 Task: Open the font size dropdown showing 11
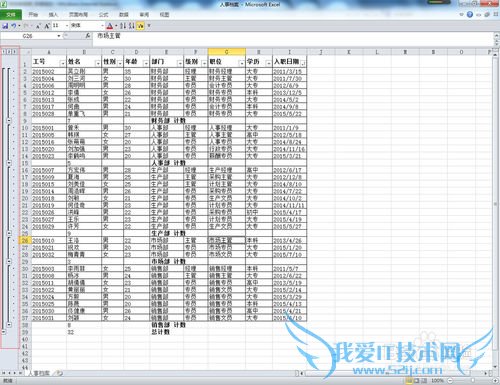click(67, 26)
